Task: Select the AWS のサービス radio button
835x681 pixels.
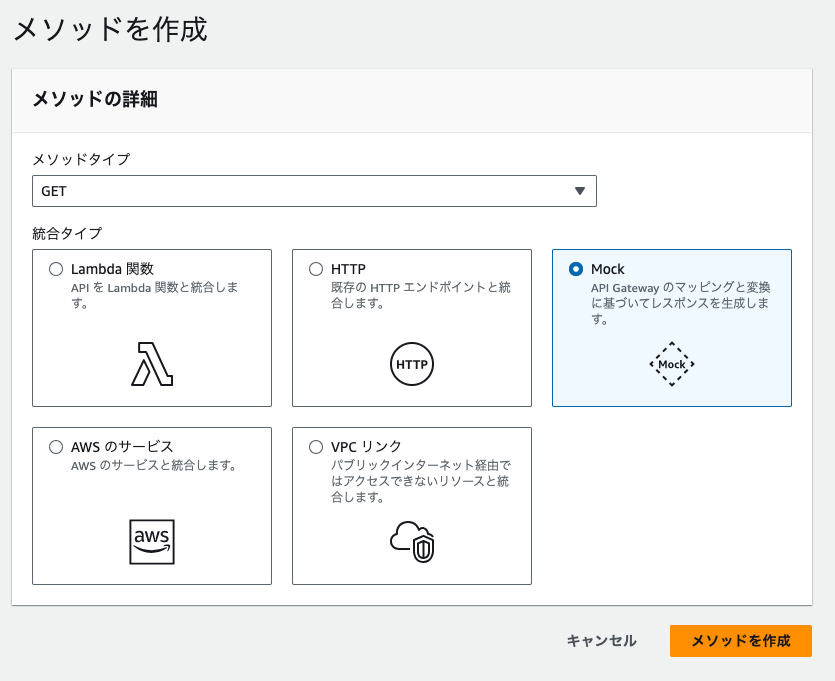Action: 56,447
